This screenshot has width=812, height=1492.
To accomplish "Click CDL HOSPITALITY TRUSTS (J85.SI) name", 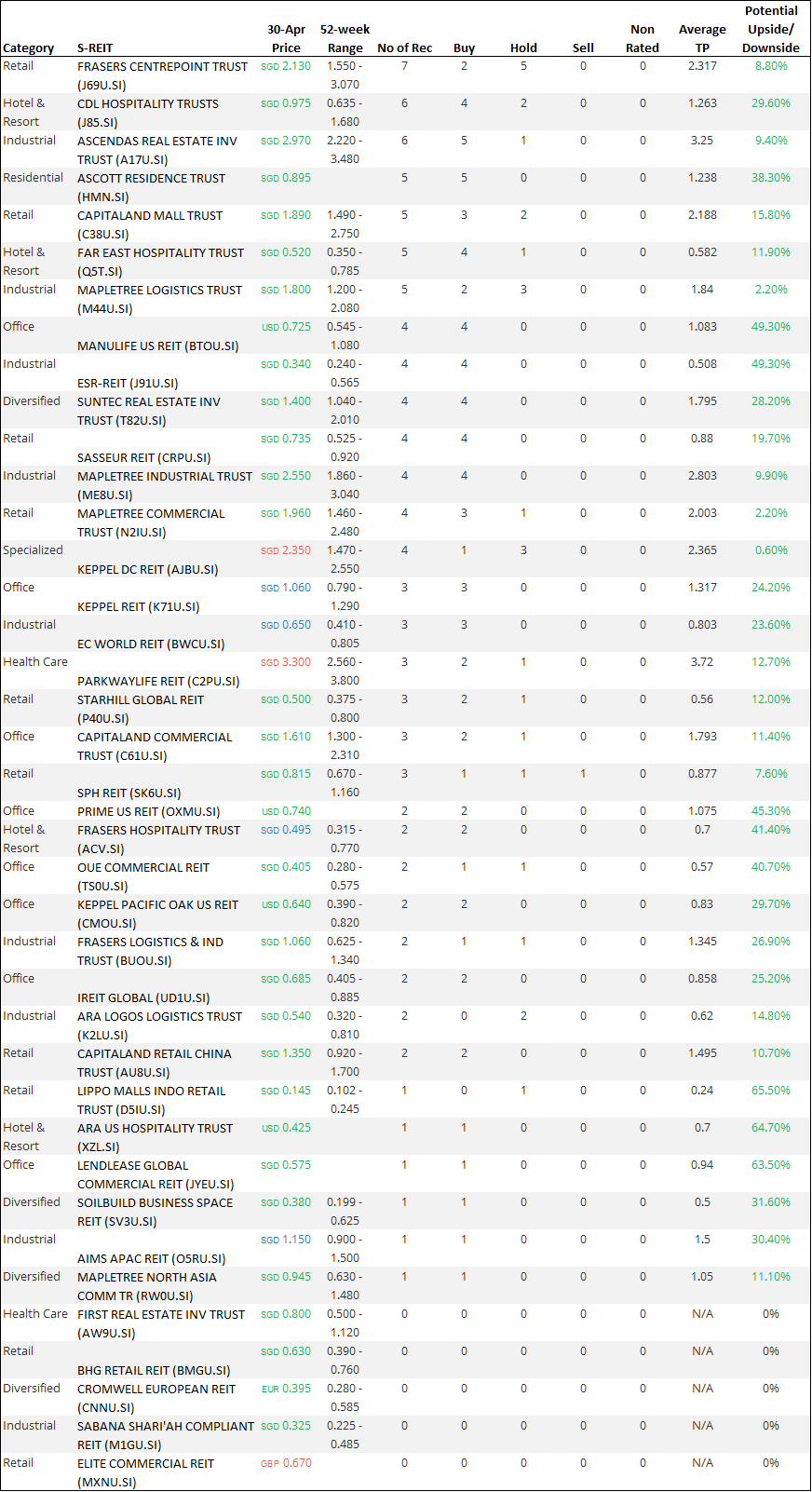I will click(148, 113).
